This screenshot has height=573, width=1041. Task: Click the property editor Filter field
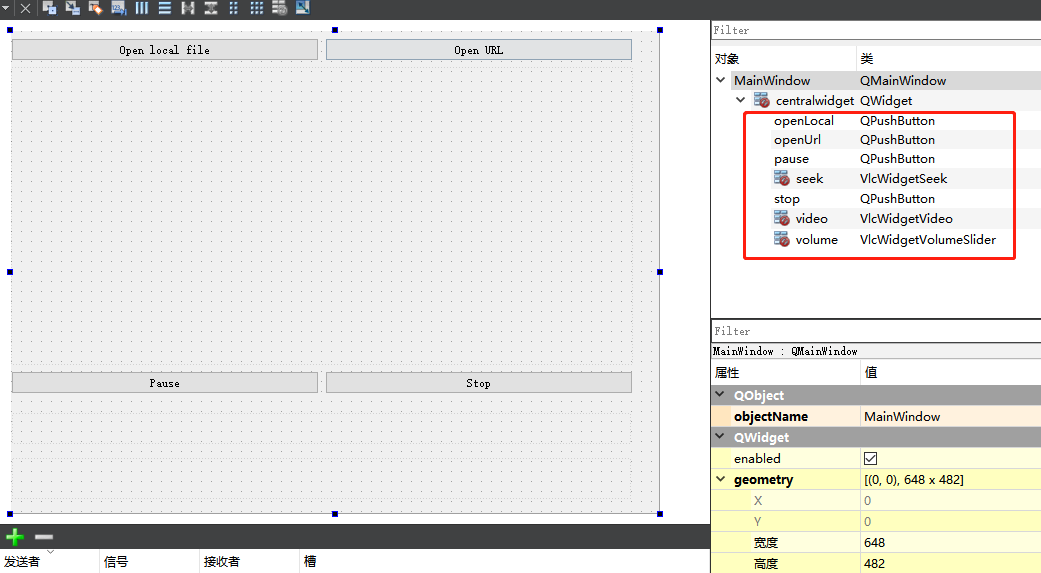pyautogui.click(x=876, y=331)
